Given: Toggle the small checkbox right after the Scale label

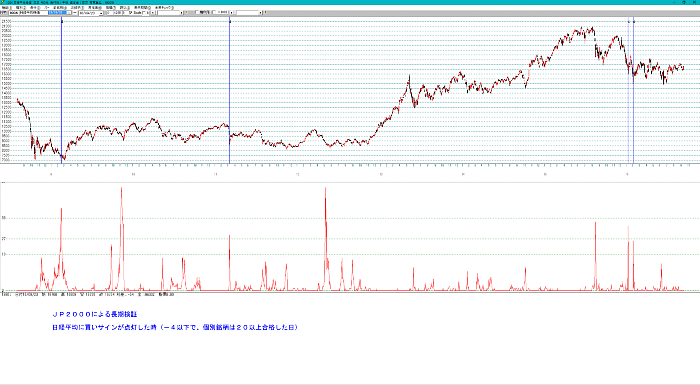Looking at the screenshot, I should [x=144, y=13].
